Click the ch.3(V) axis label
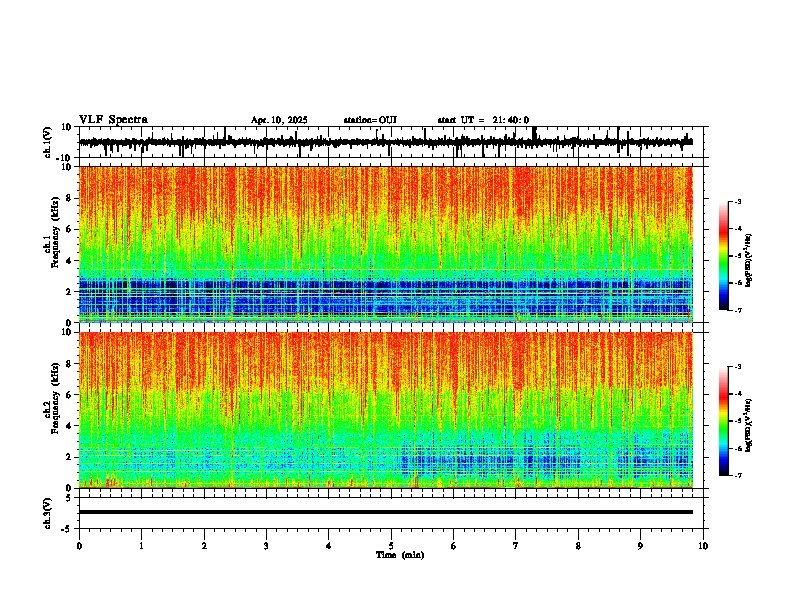Viewport: 792px width, 612px height. click(x=48, y=513)
